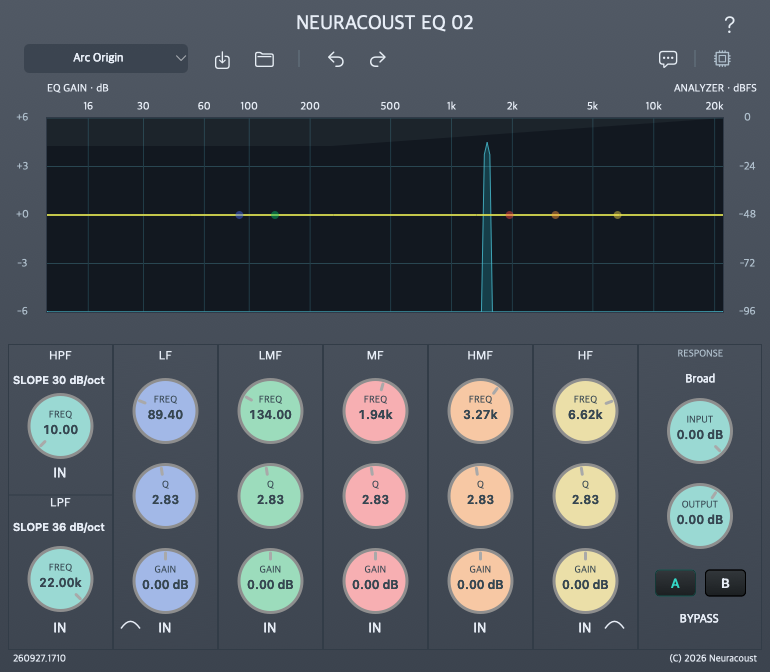Click the OUTPUT 0.00 dB knob
This screenshot has height=672, width=770.
point(700,516)
